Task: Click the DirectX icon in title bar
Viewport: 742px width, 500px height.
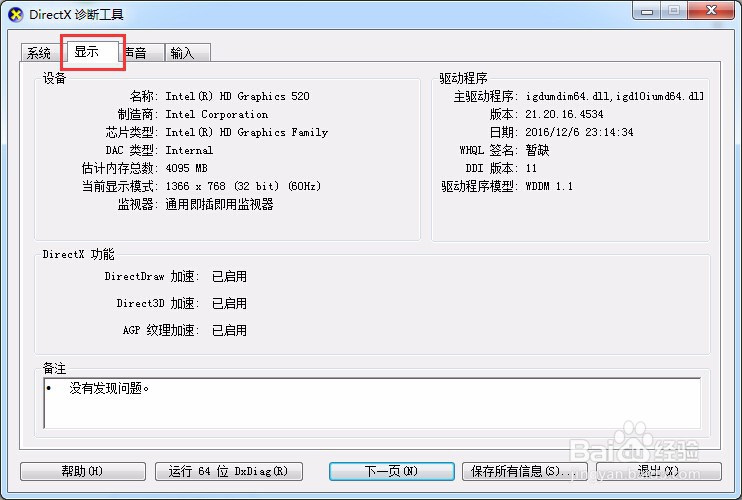Action: tap(16, 15)
